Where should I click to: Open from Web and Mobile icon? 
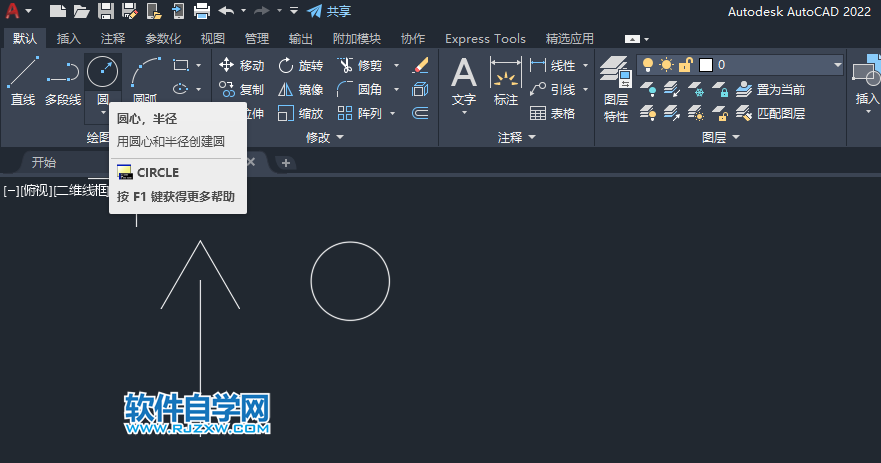pyautogui.click(x=154, y=11)
